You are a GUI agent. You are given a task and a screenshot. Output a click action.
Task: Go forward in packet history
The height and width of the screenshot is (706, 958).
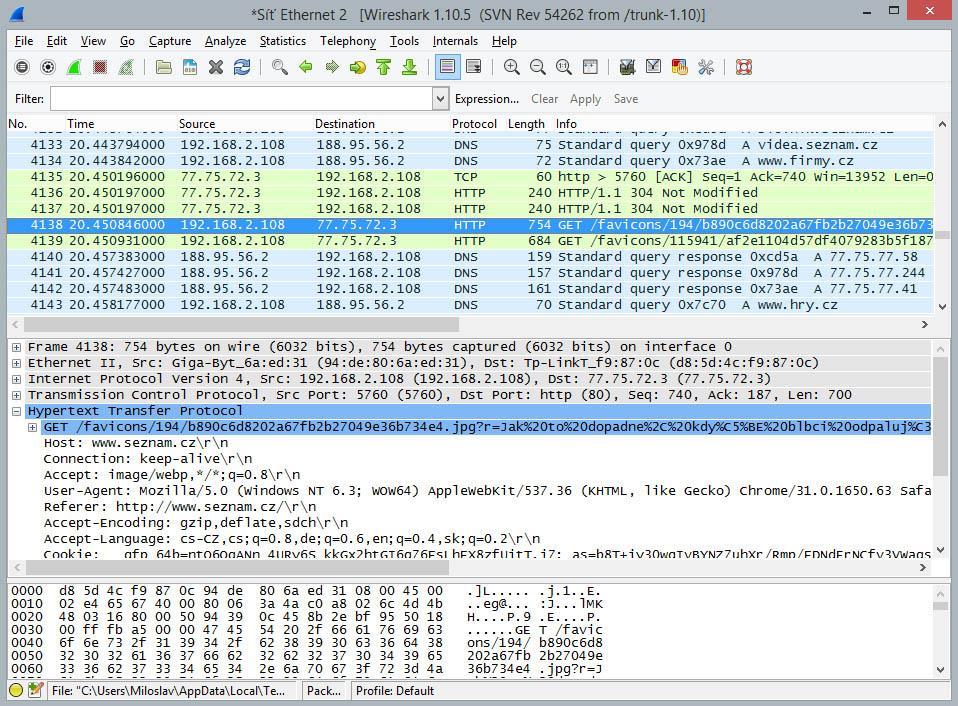pos(332,67)
